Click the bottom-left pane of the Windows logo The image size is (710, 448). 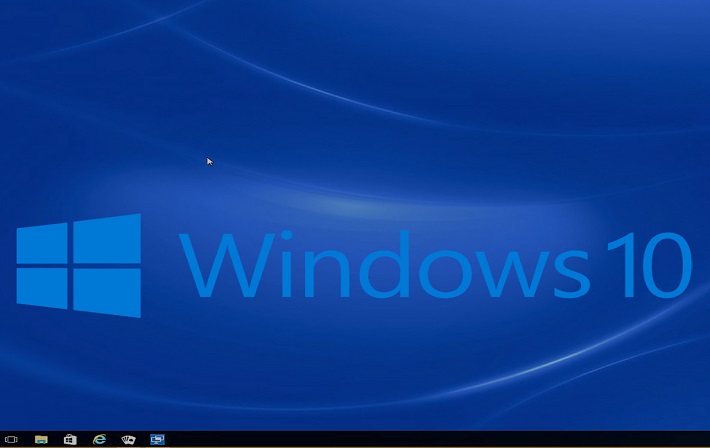(x=43, y=287)
